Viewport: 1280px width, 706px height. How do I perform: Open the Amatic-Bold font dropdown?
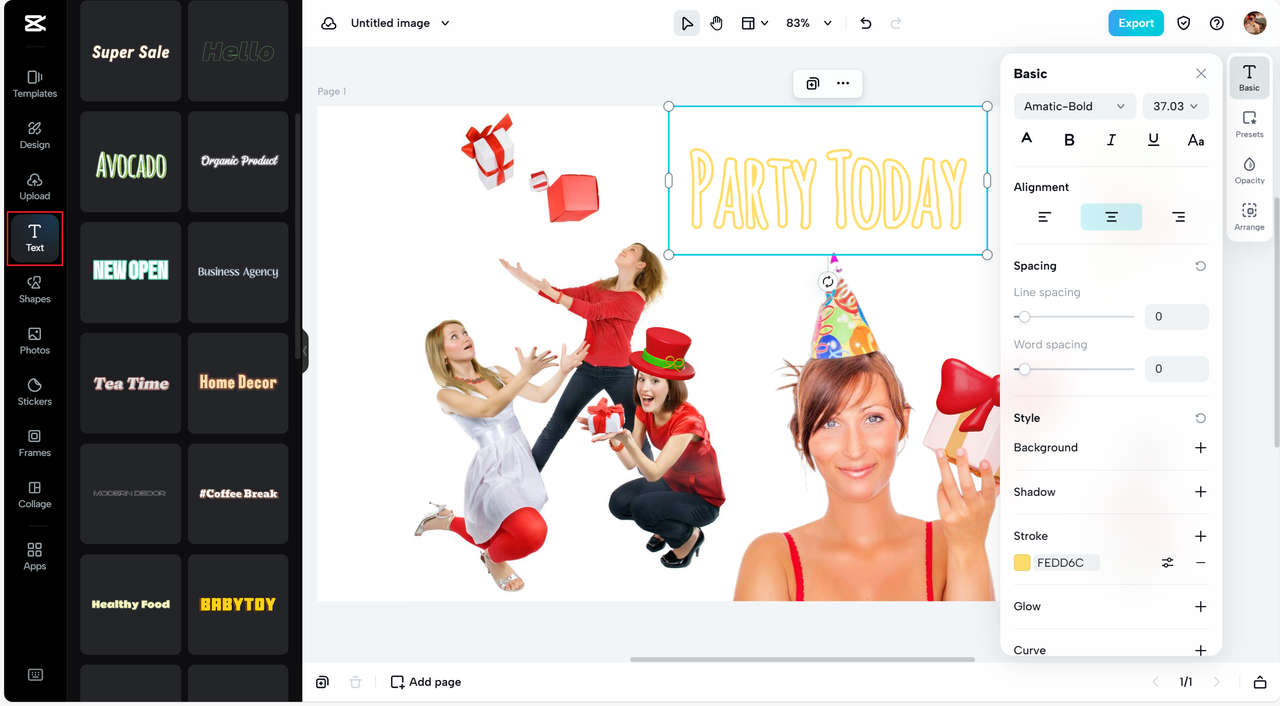pos(1074,106)
